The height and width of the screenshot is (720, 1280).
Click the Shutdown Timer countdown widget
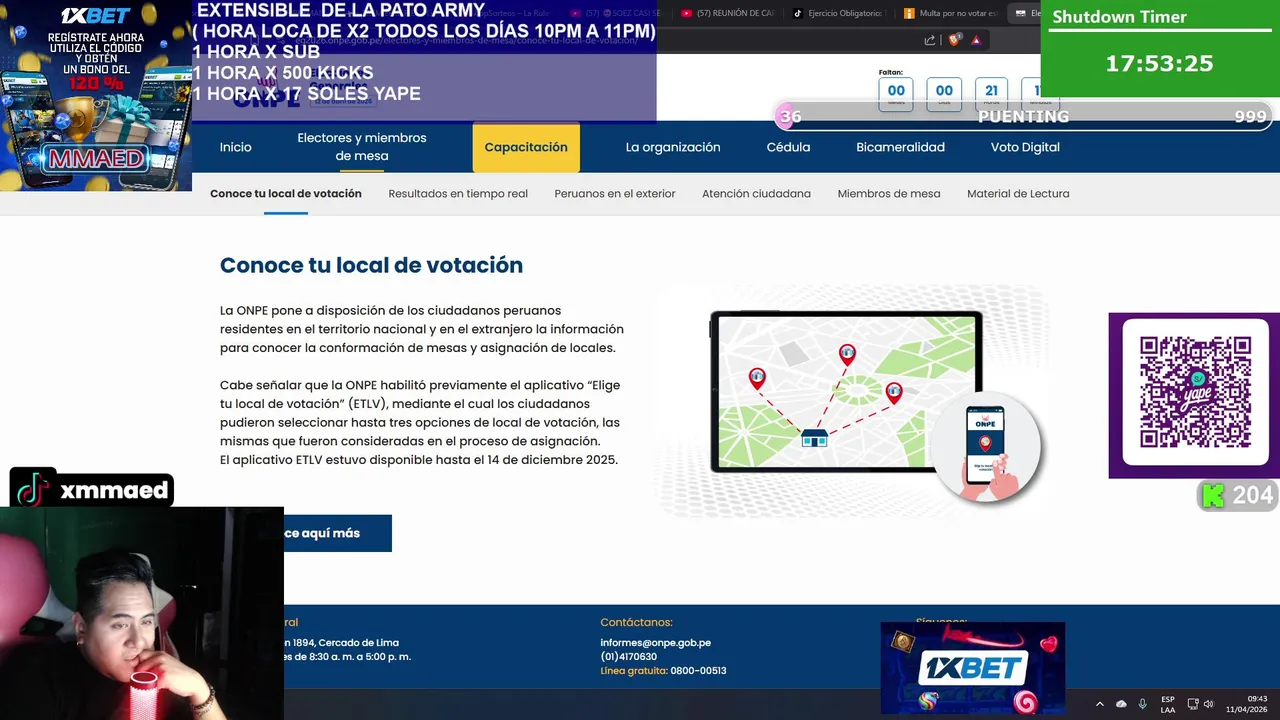tap(1160, 49)
